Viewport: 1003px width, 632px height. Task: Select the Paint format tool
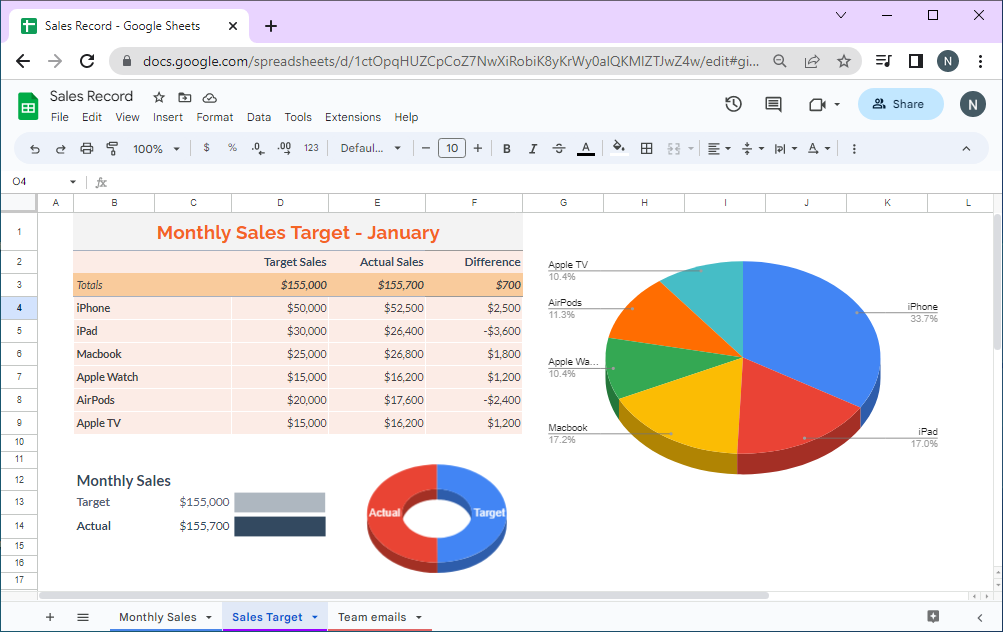[112, 149]
